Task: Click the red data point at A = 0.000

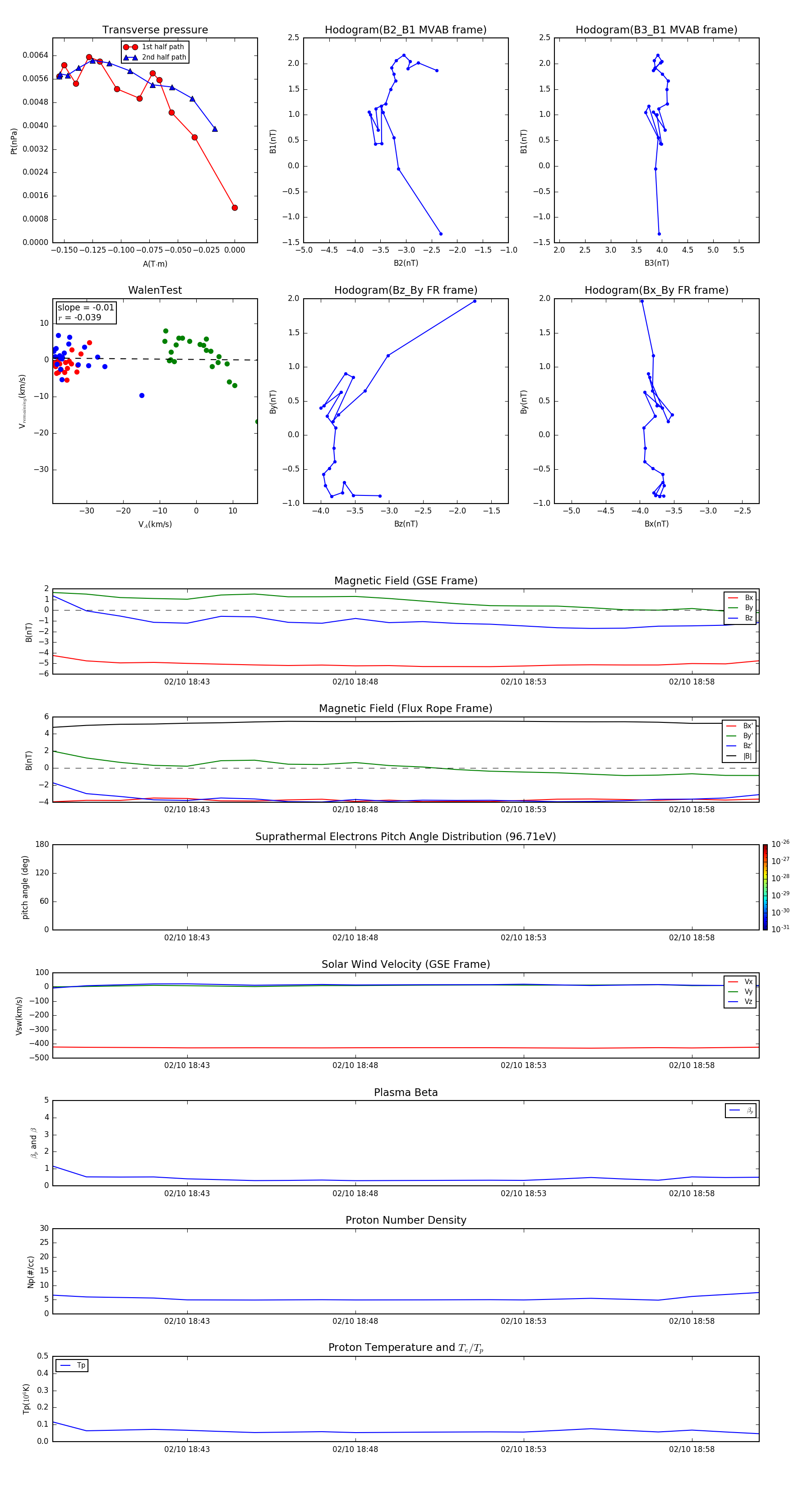Action: click(x=234, y=208)
